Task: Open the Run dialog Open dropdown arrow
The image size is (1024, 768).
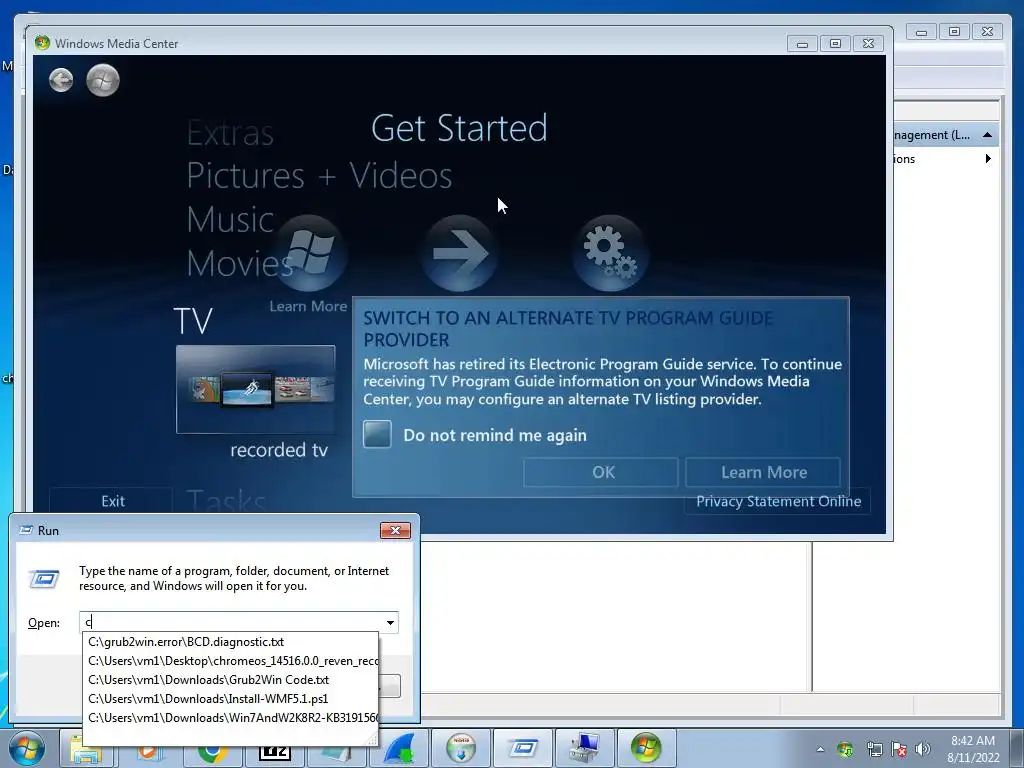Action: pos(390,623)
